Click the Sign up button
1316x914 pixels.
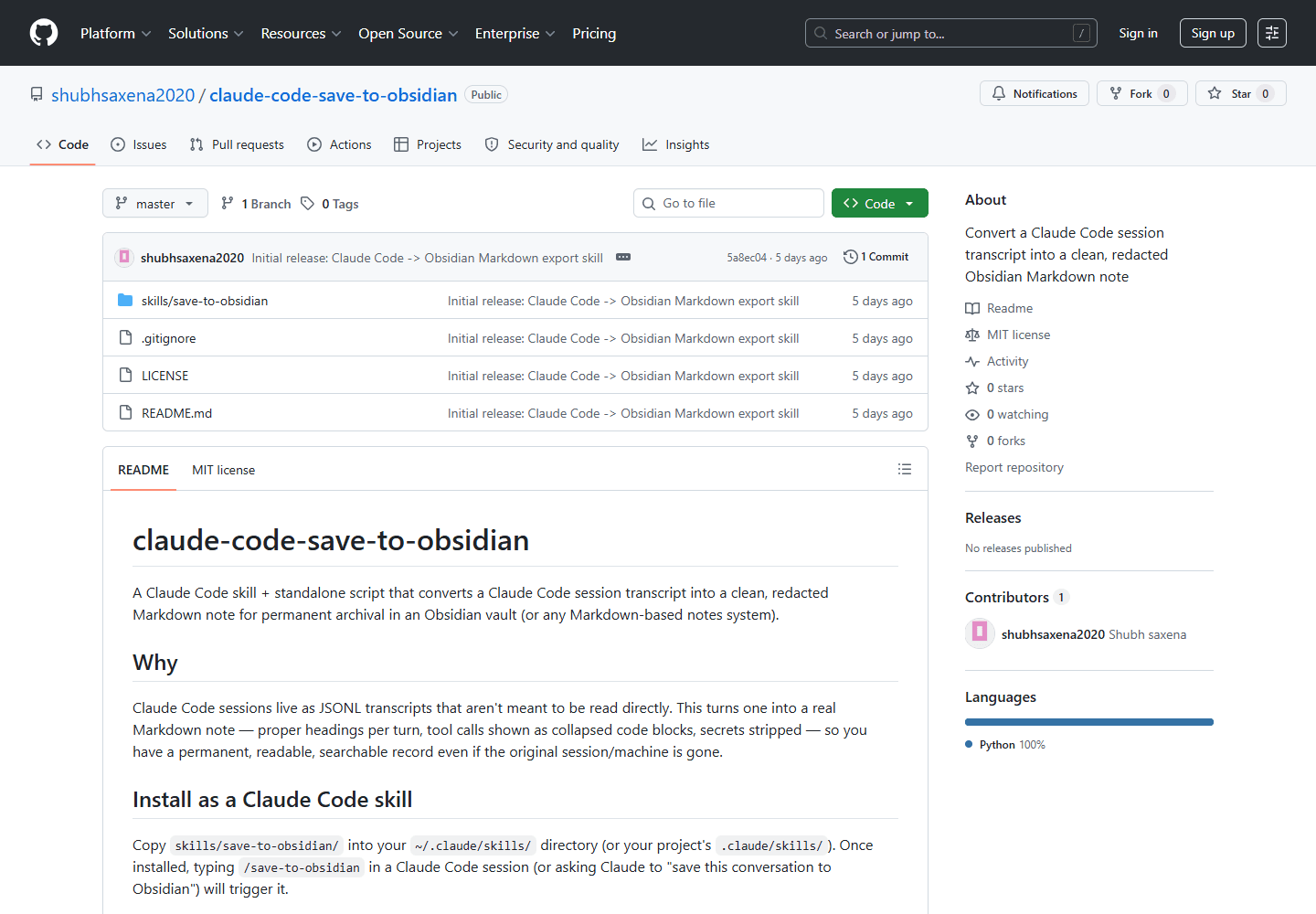(x=1213, y=33)
